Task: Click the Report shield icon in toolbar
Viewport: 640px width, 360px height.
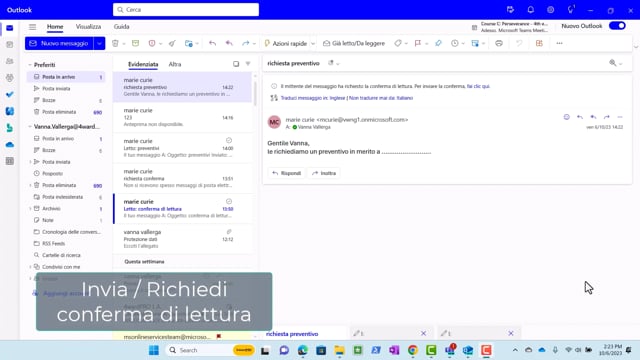Action: [152, 43]
